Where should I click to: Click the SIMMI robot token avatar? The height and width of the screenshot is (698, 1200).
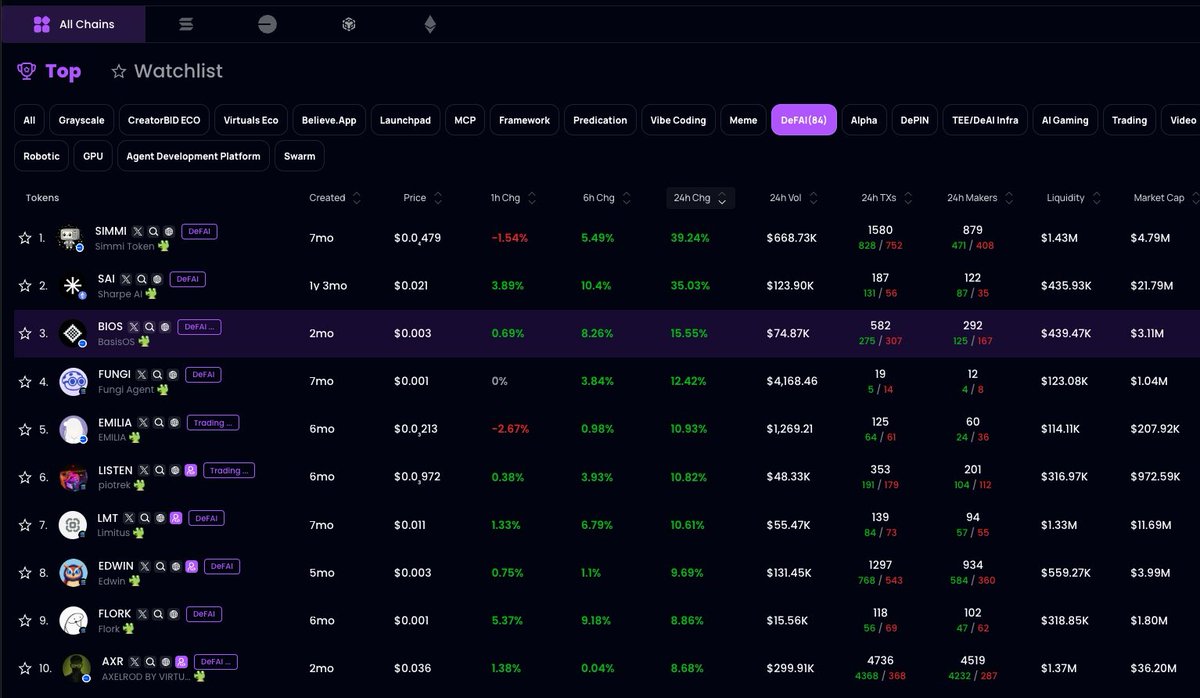coord(71,238)
